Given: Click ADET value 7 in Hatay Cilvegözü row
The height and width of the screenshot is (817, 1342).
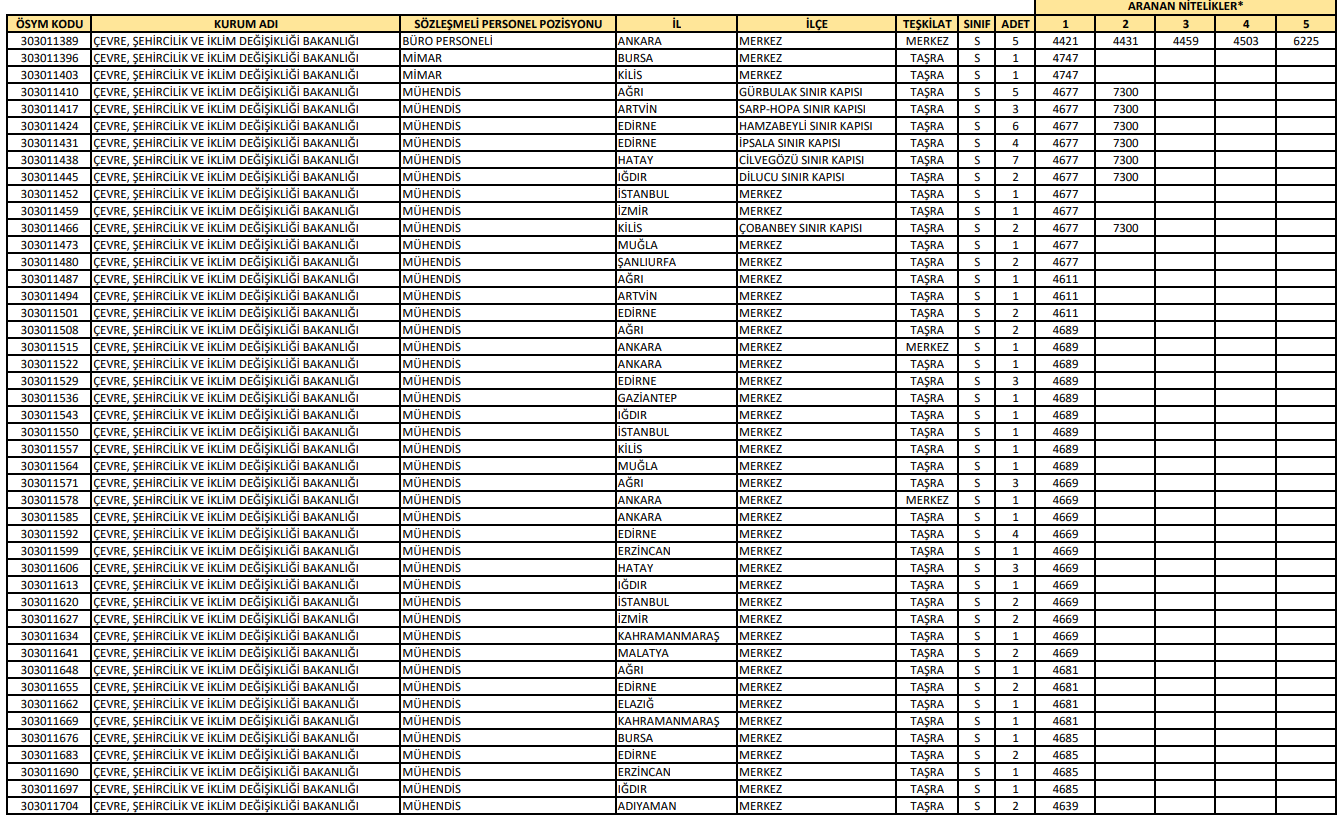Looking at the screenshot, I should point(1015,160).
